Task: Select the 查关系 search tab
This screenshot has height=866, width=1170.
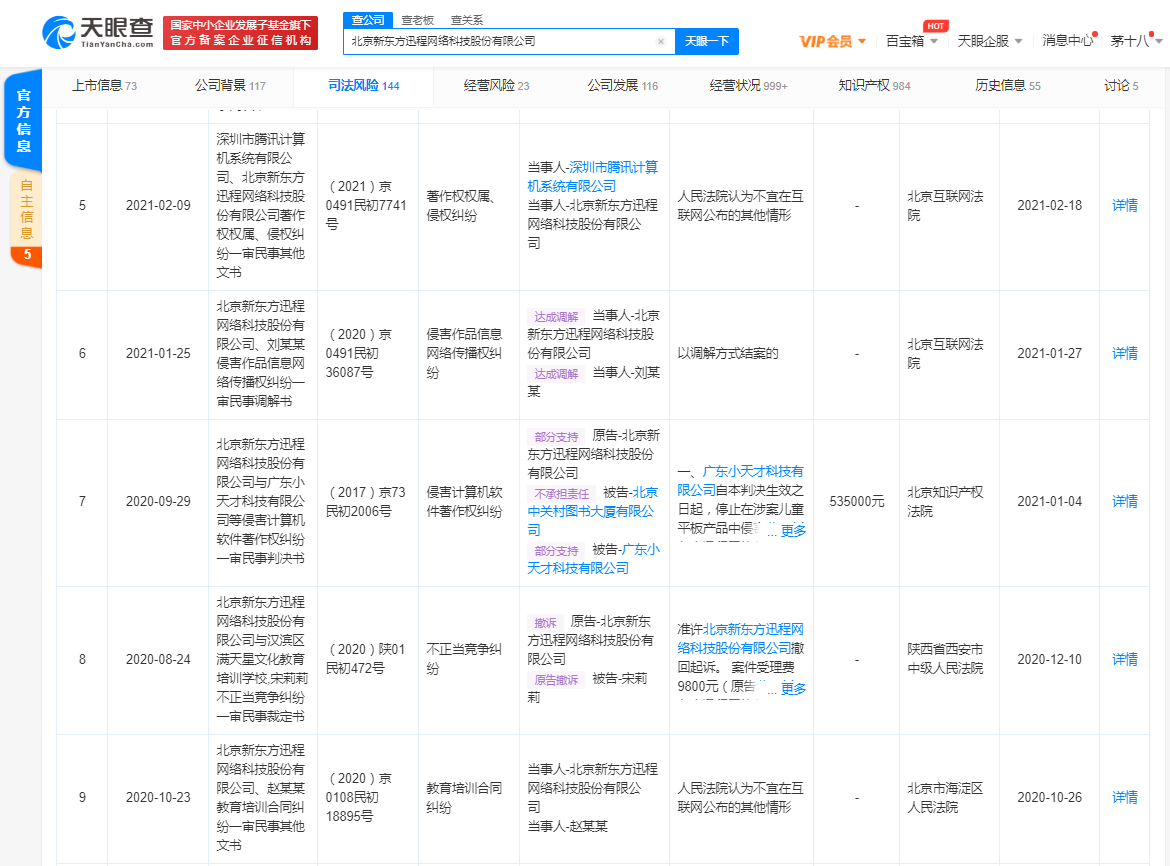Action: pos(466,20)
